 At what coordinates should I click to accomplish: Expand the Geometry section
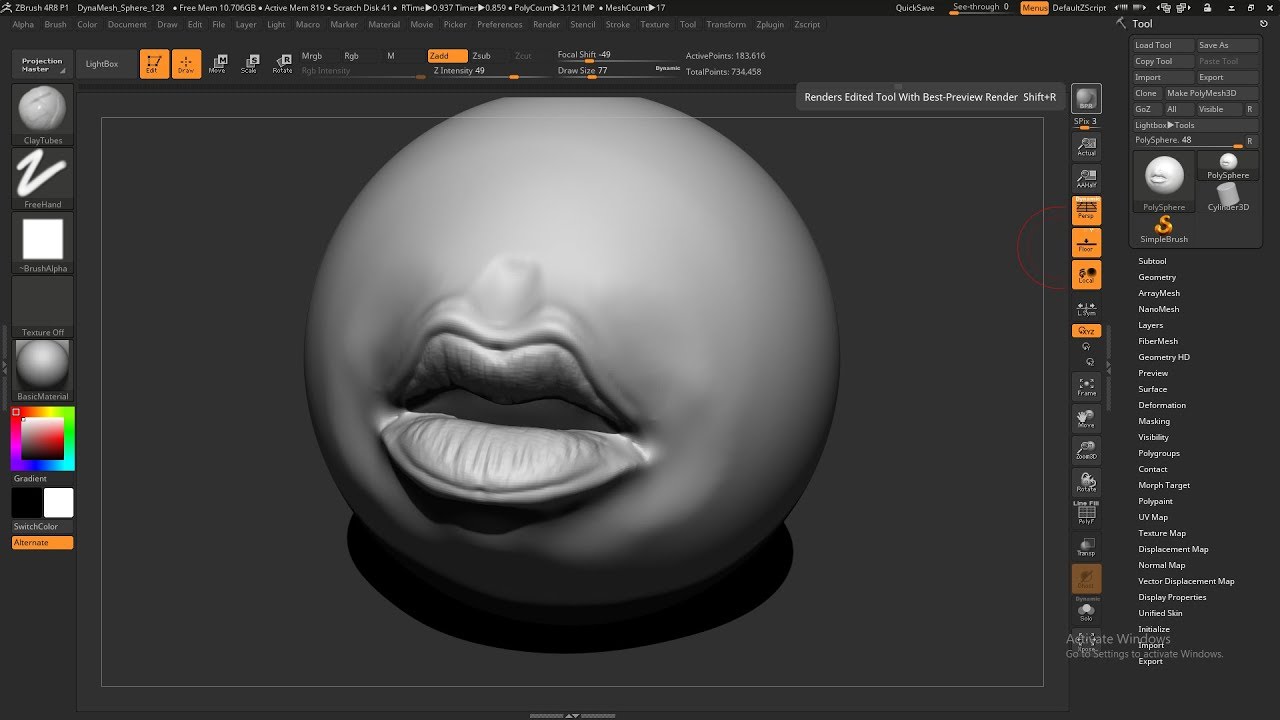pos(1157,277)
